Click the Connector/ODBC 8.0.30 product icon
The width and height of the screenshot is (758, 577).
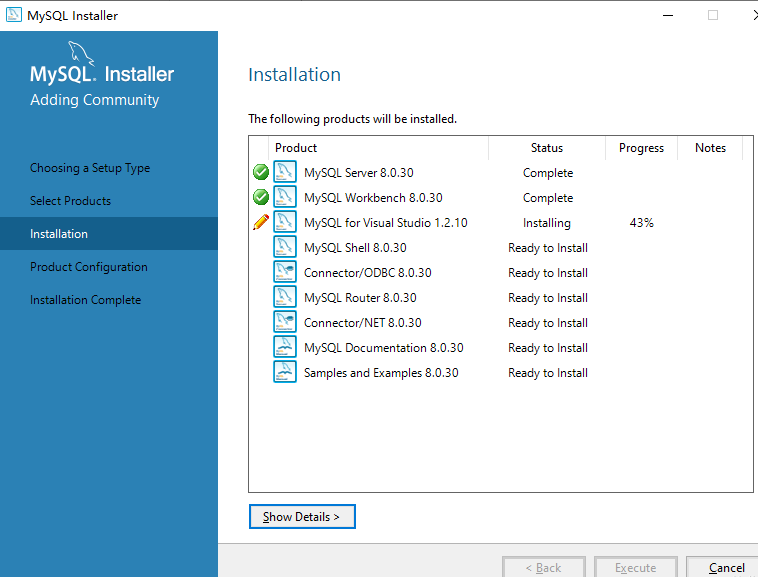(x=285, y=272)
